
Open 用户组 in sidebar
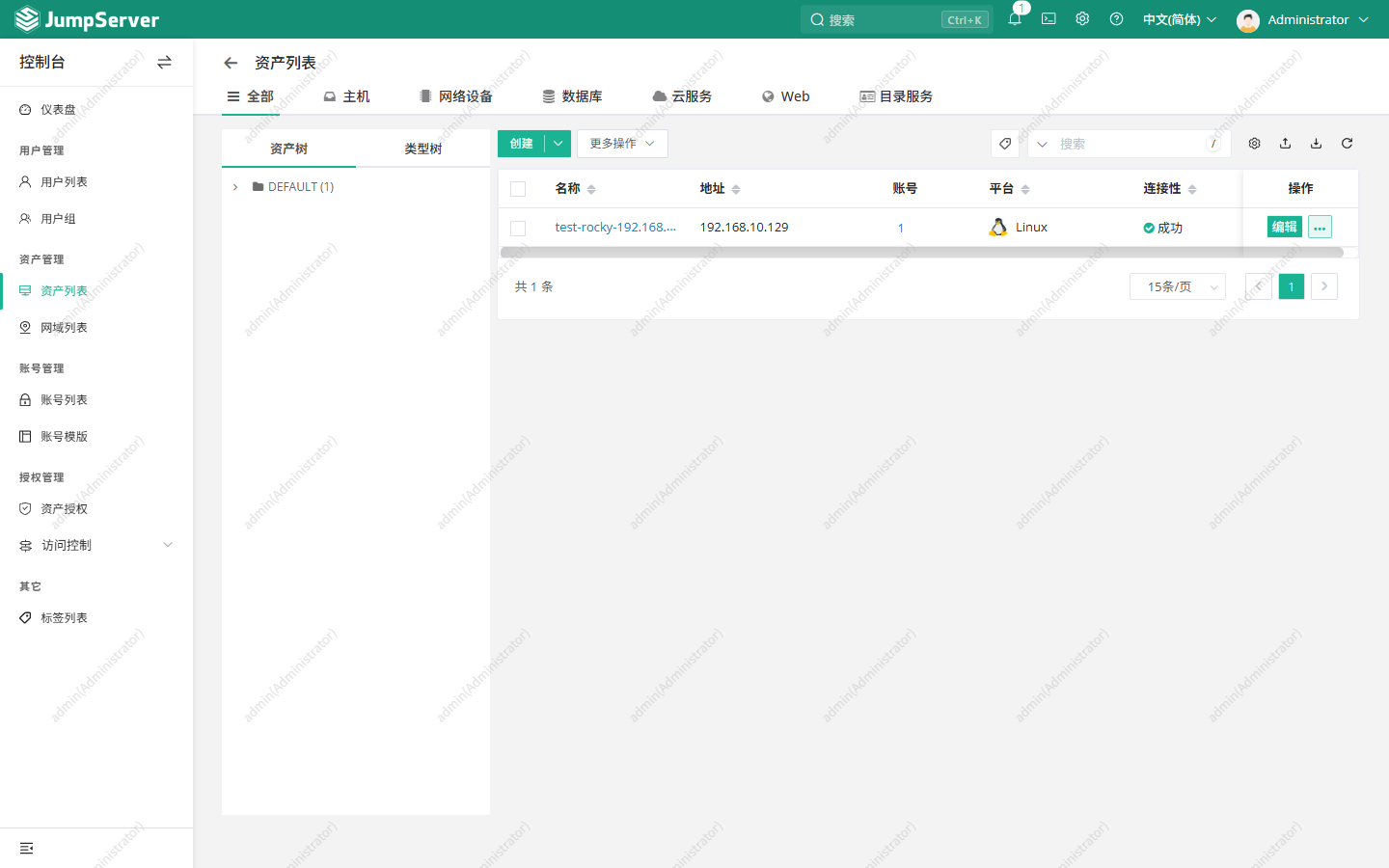click(96, 218)
